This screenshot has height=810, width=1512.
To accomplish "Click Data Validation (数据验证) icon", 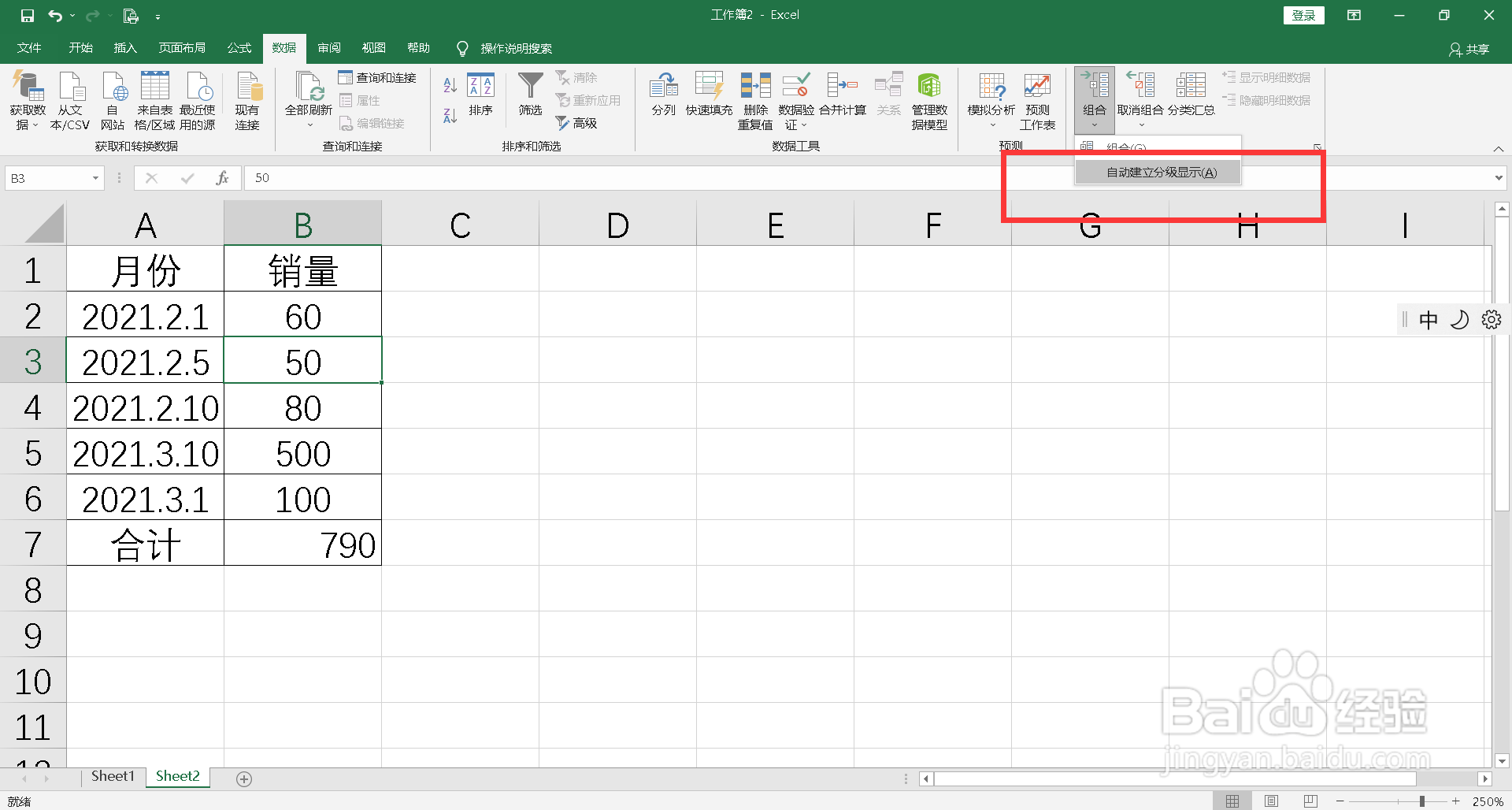I will point(796,100).
